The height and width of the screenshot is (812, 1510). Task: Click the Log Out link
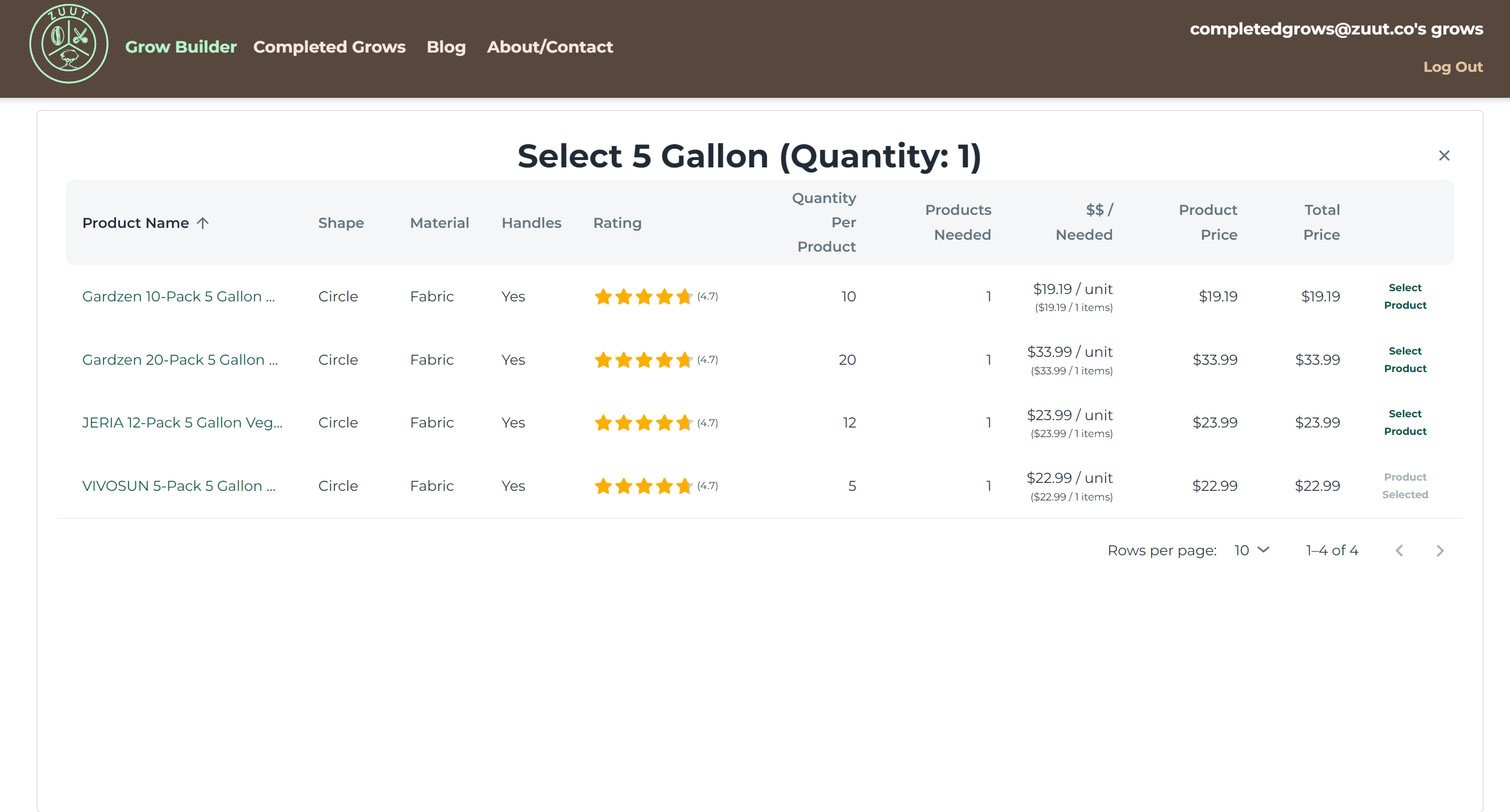pos(1453,67)
